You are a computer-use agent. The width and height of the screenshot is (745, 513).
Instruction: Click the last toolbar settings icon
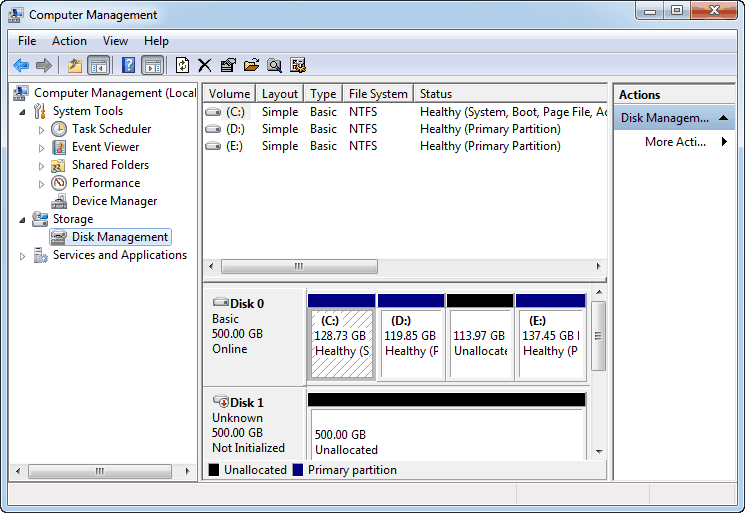(x=298, y=65)
